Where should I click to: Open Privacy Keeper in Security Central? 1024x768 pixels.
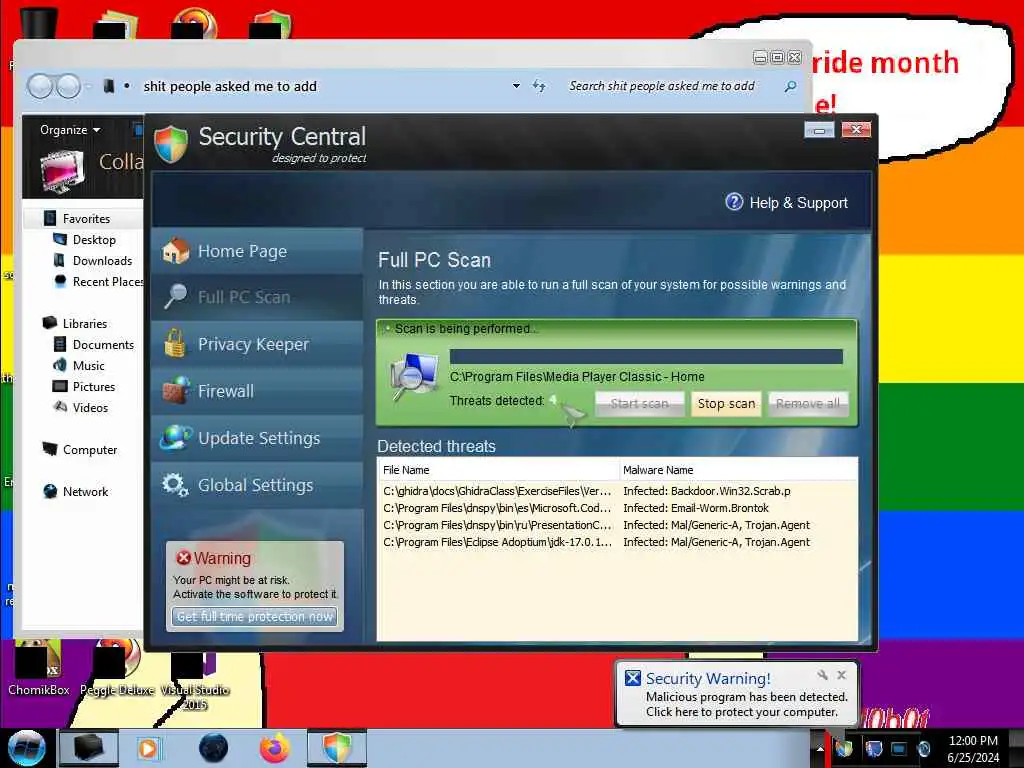coord(257,344)
